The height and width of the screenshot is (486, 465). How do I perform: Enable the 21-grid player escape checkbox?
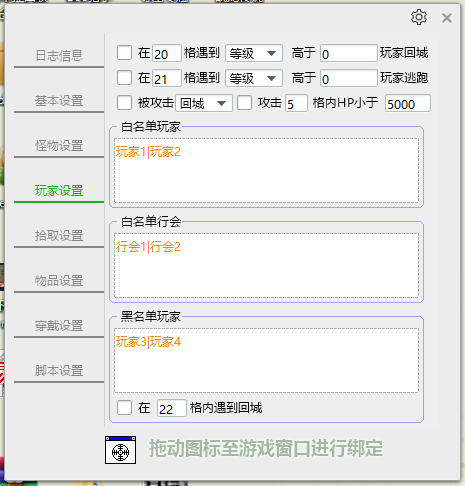click(124, 78)
